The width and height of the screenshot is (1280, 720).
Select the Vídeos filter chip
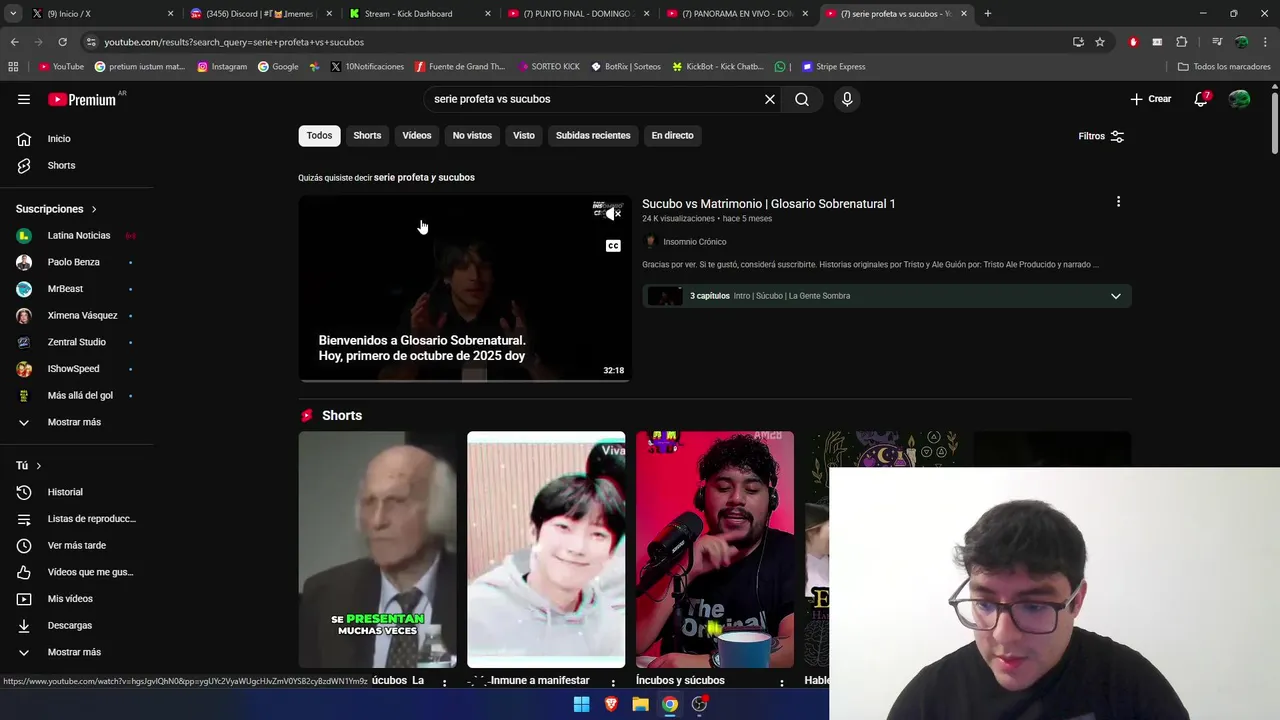pos(417,135)
